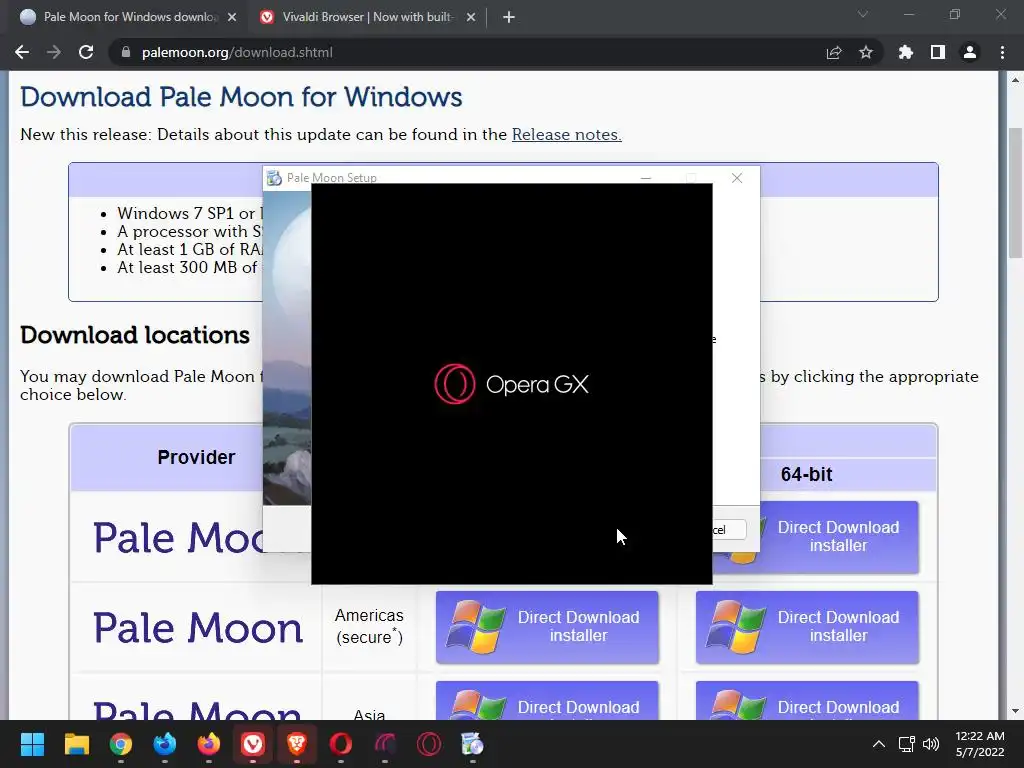Click the Americas (secure) cell
Image resolution: width=1024 pixels, height=768 pixels.
[369, 626]
